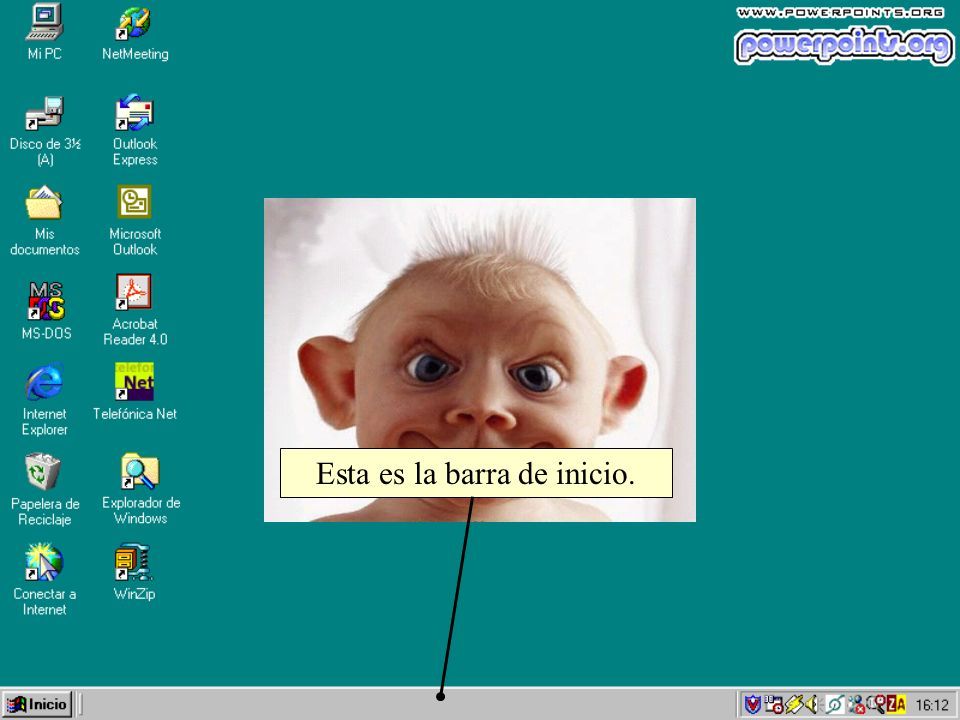Select the MS-DOS shortcut icon
Screen dimensions: 960x720
tap(46, 310)
